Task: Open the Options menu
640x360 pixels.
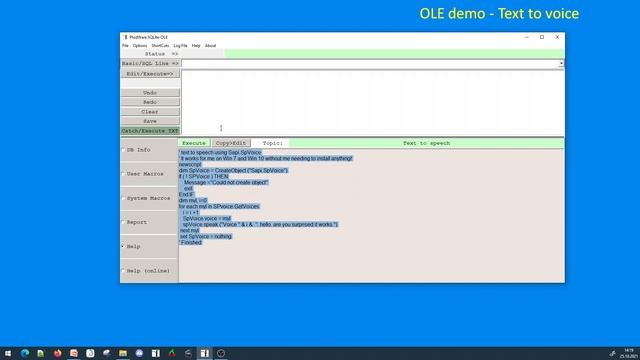Action: [x=140, y=46]
